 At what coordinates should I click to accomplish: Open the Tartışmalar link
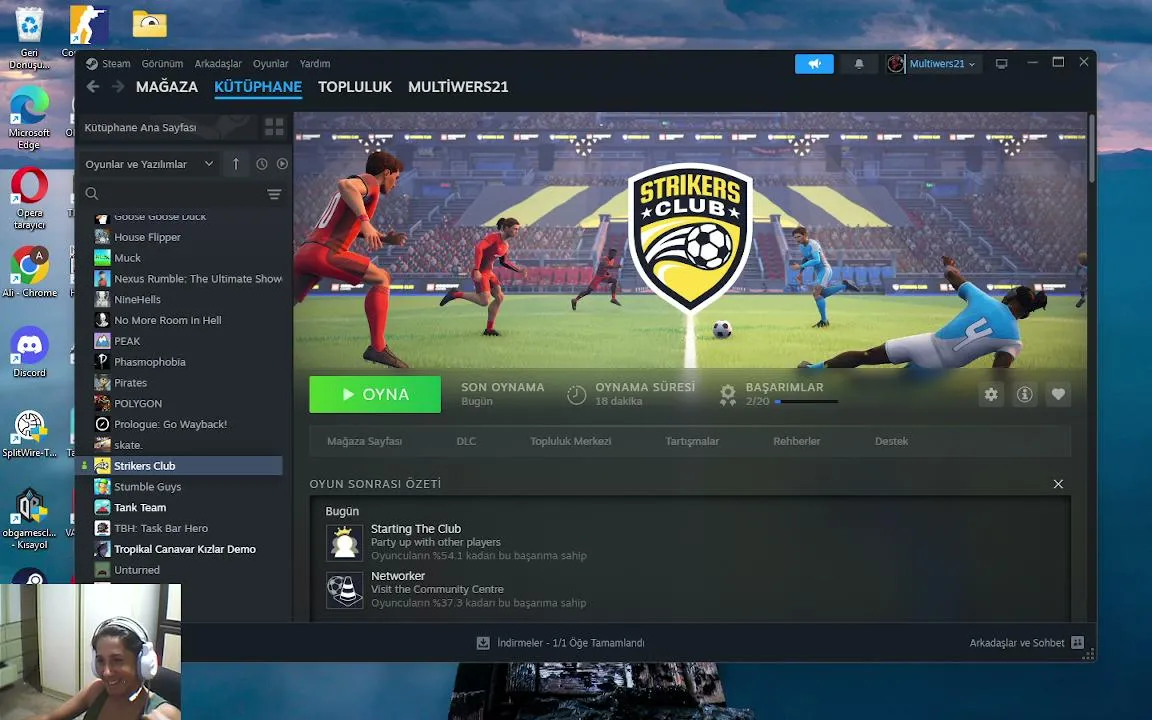692,442
